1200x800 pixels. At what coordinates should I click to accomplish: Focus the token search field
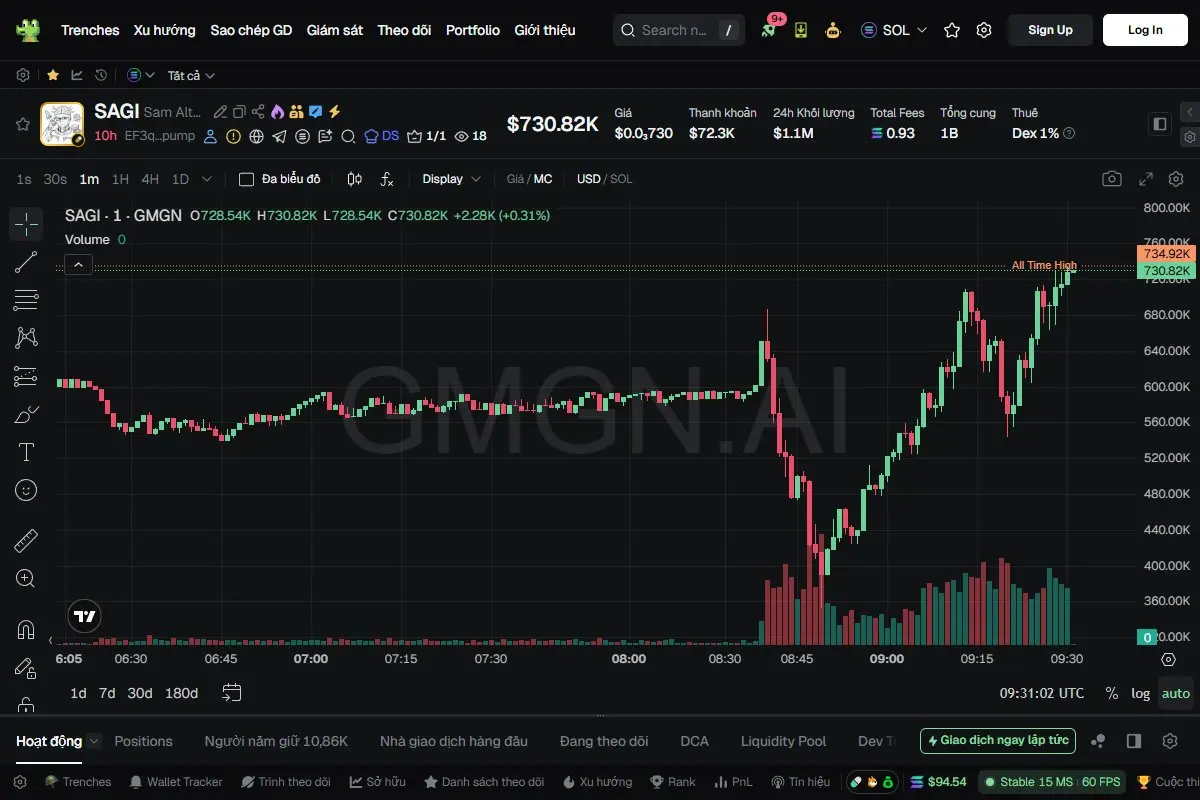tap(678, 30)
